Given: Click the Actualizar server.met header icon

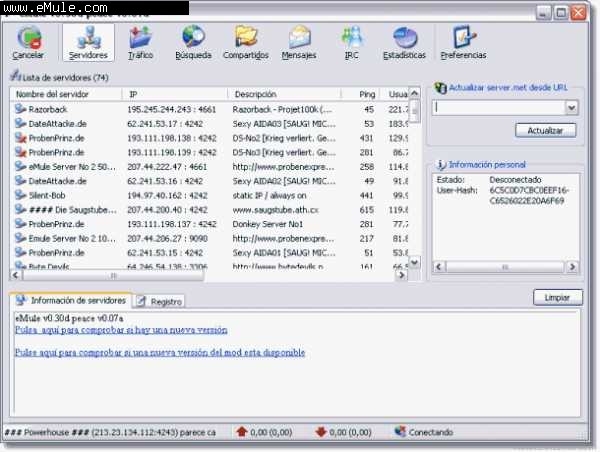Looking at the screenshot, I should [440, 88].
